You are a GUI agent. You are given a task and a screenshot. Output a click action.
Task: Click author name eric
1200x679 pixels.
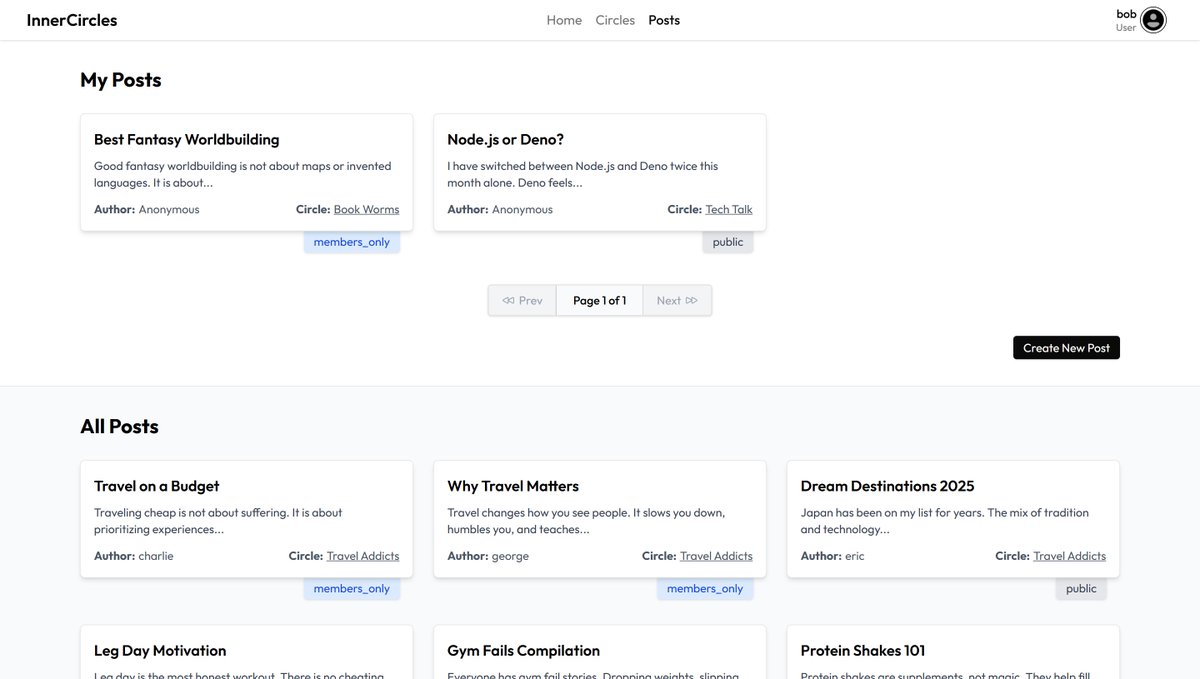click(x=855, y=556)
